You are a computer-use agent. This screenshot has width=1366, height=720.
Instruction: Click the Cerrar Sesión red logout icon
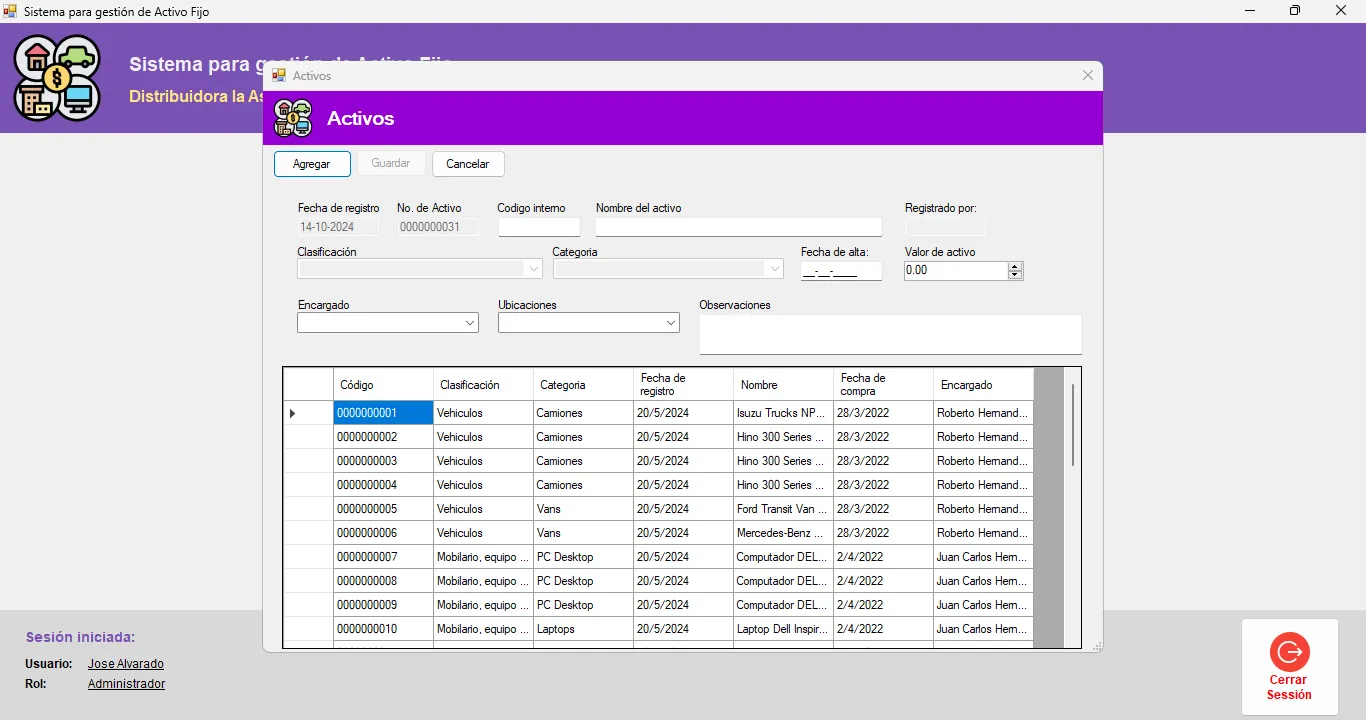(1289, 652)
